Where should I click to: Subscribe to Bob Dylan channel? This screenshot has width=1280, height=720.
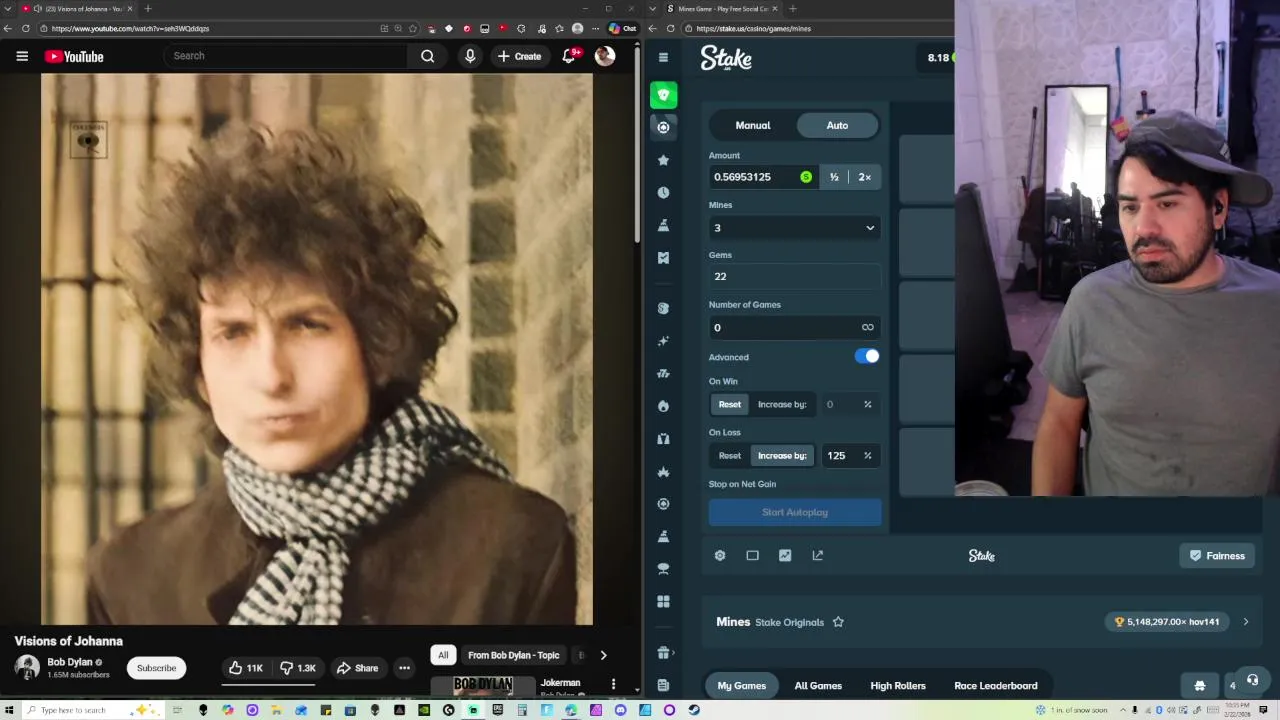pos(156,668)
